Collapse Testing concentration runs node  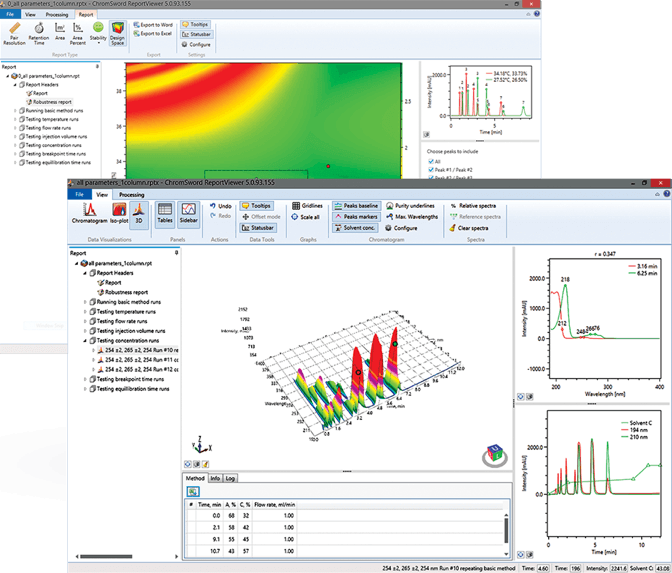85,341
